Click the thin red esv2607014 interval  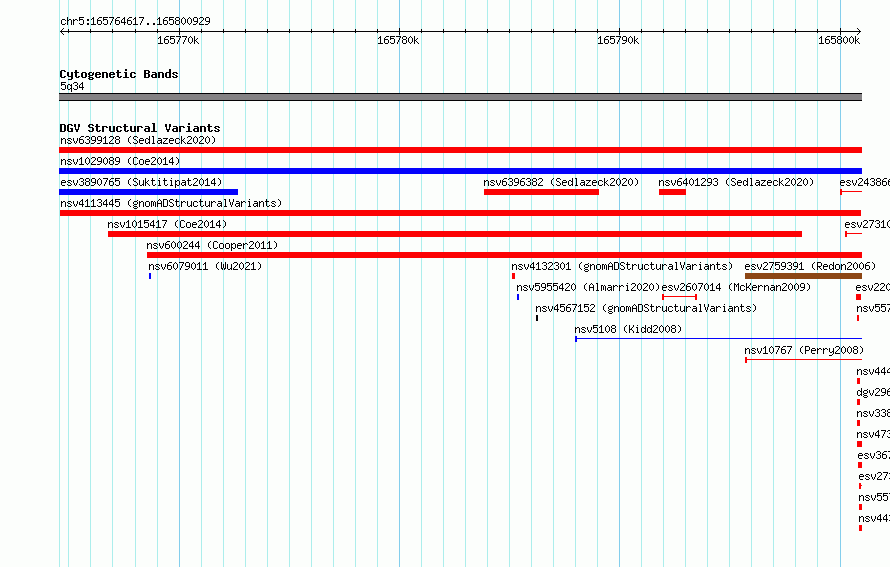coord(679,297)
